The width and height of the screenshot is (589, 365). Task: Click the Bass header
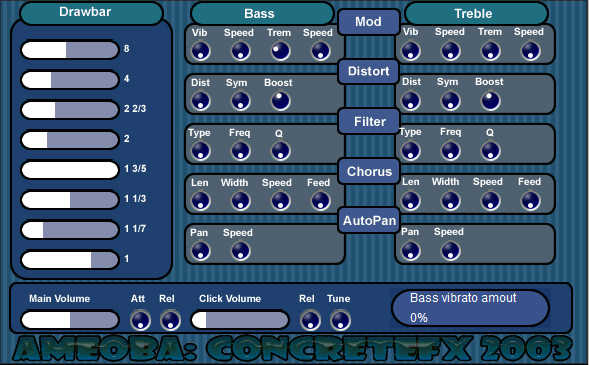coord(262,14)
